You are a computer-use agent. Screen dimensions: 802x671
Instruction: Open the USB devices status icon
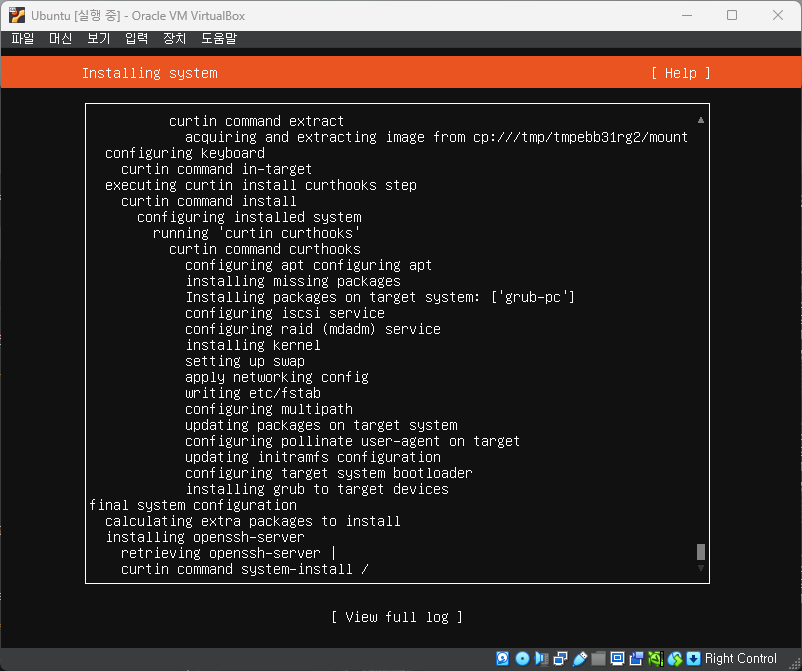(580, 658)
